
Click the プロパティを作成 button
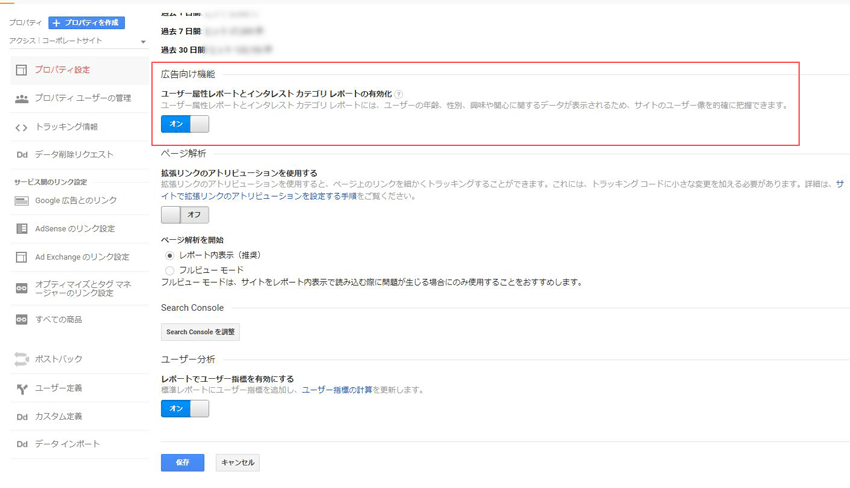pos(86,23)
